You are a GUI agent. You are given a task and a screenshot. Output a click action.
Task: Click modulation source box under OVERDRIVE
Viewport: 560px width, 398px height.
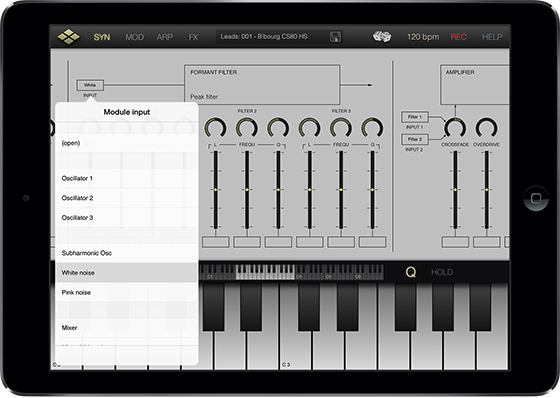point(487,242)
